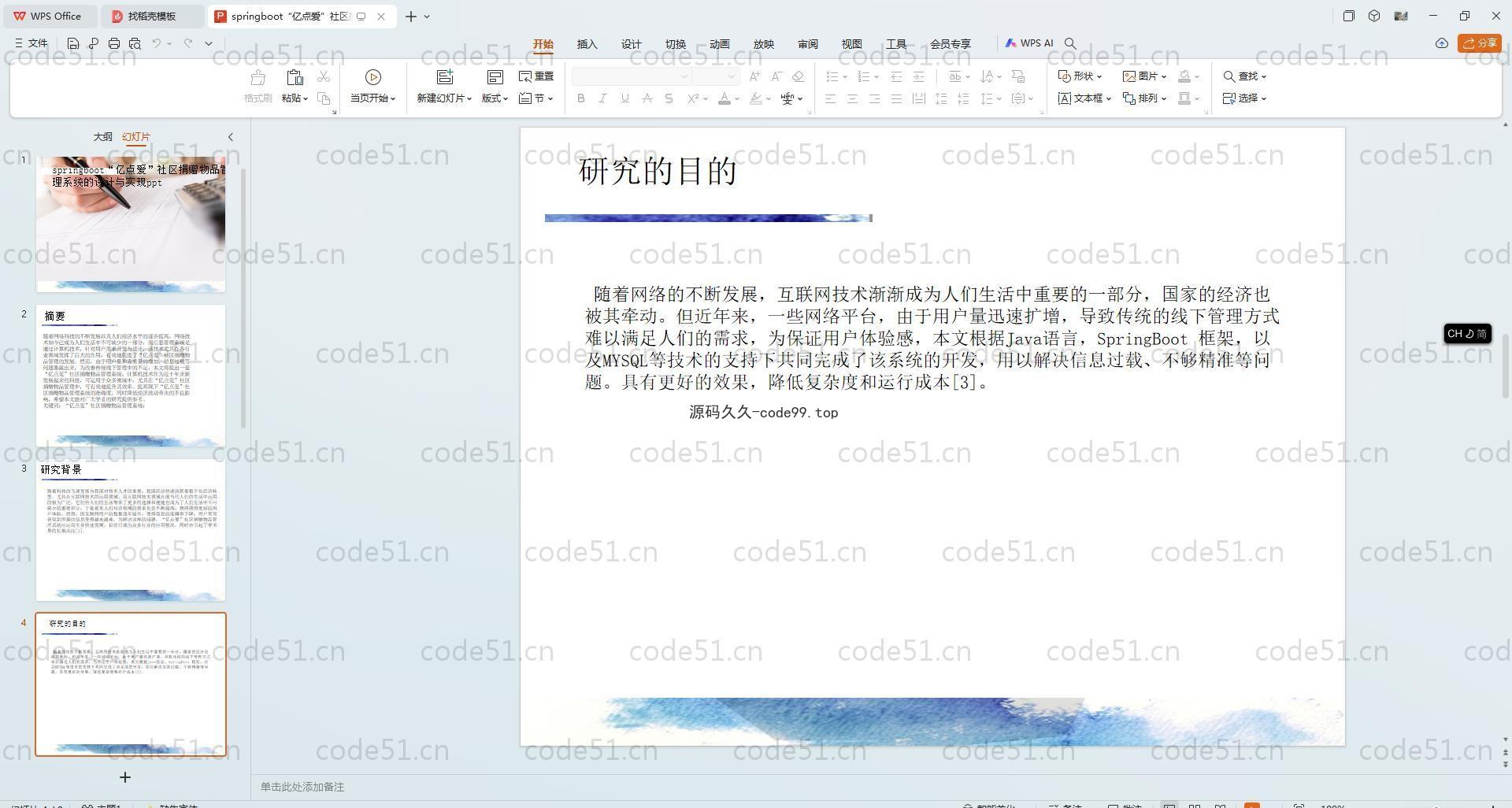This screenshot has width=1512, height=808.
Task: Collapse the slide panel arrow
Action: tap(231, 137)
